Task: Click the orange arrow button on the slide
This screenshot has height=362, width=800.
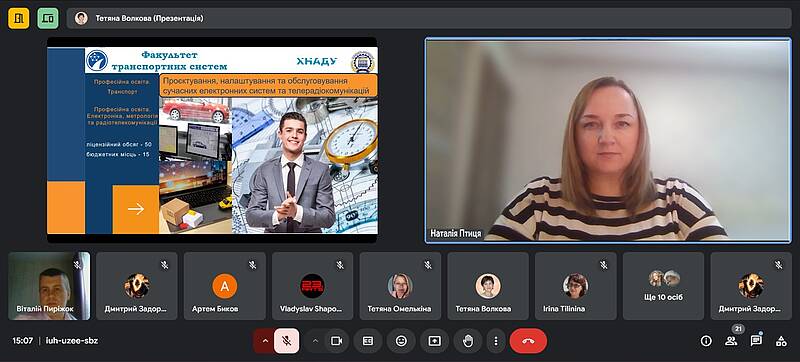Action: 136,209
